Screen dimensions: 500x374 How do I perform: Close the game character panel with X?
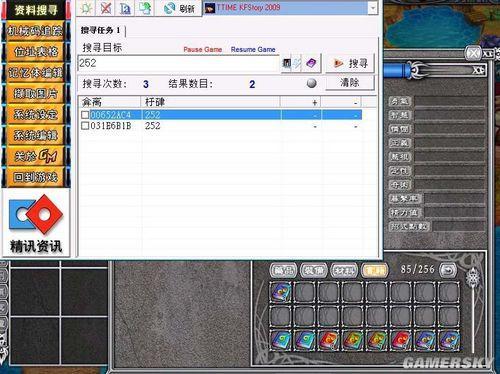(473, 54)
